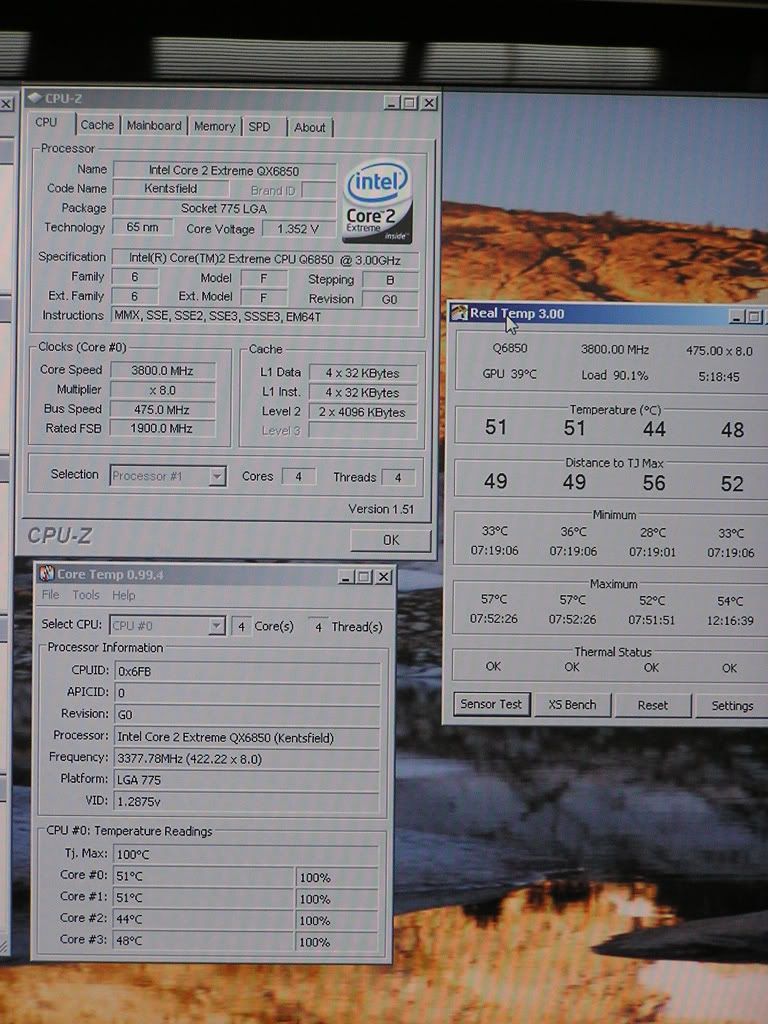The width and height of the screenshot is (768, 1024).
Task: Open the Mainboard tab in CPU-Z
Action: [154, 125]
